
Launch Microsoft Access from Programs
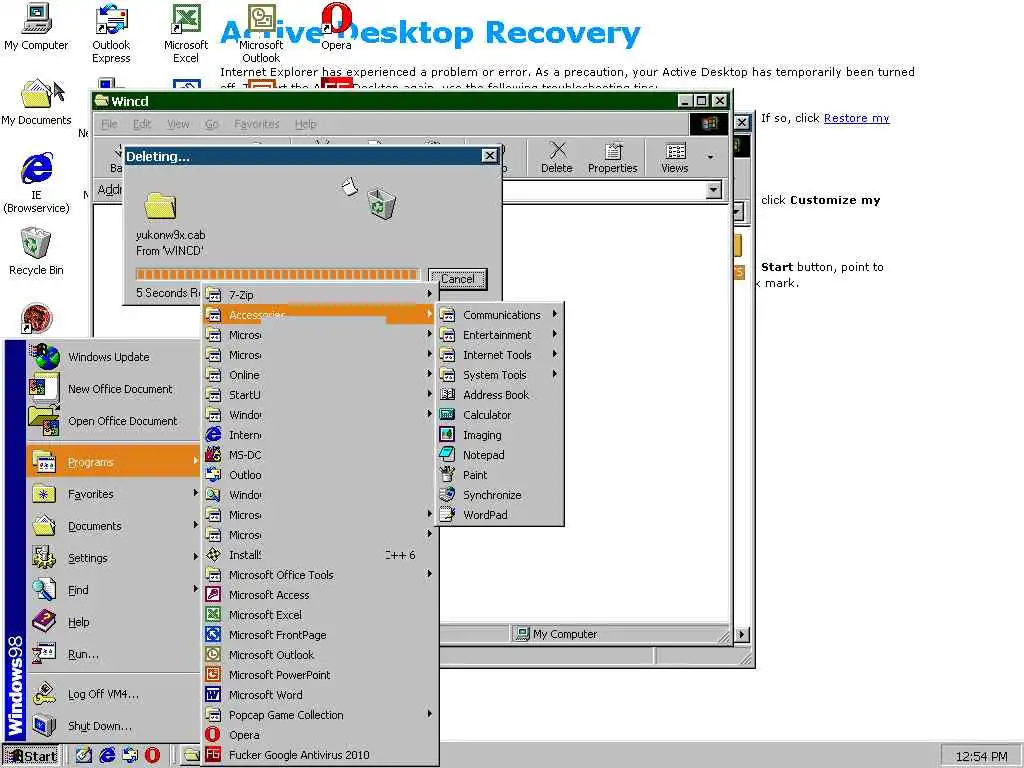[x=319, y=595]
